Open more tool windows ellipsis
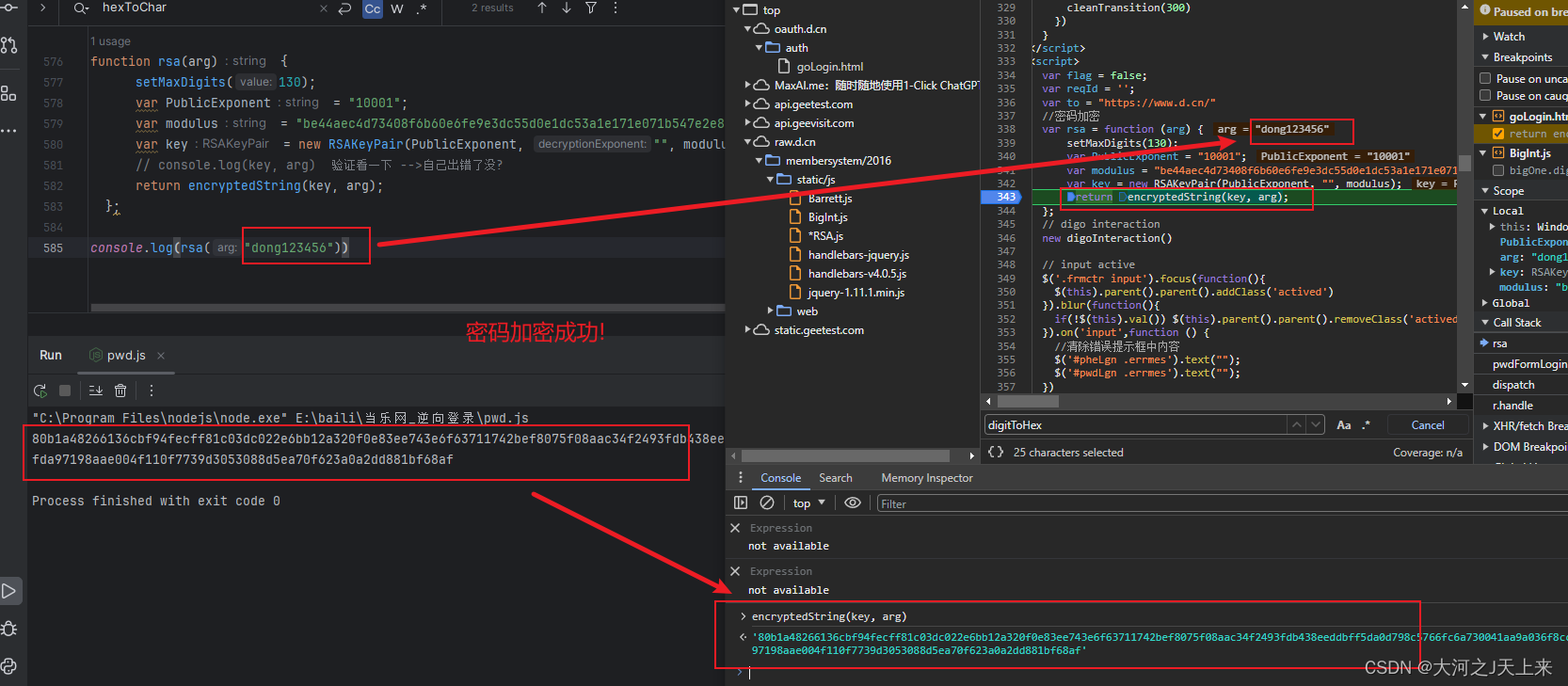Image resolution: width=1568 pixels, height=686 pixels. [9, 131]
